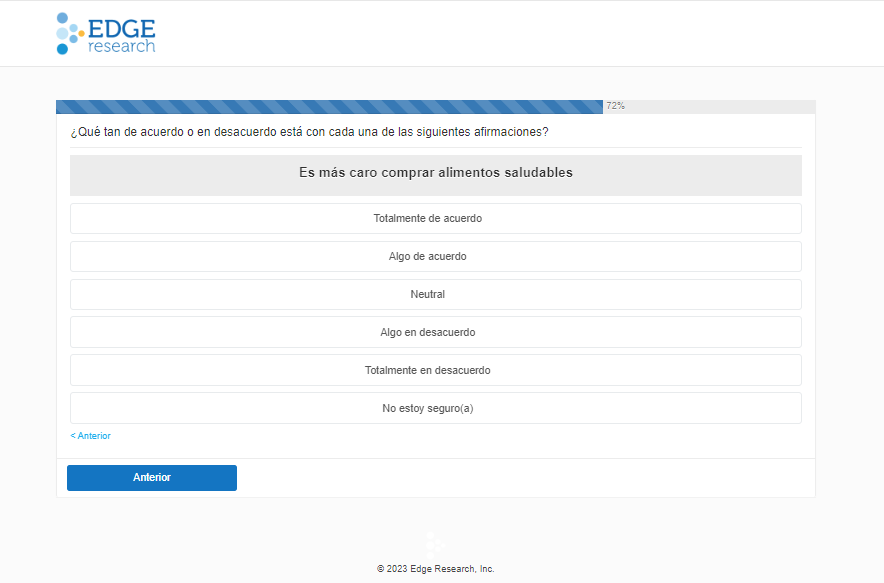884x583 pixels.
Task: Click the Edge Research logo
Action: (106, 34)
